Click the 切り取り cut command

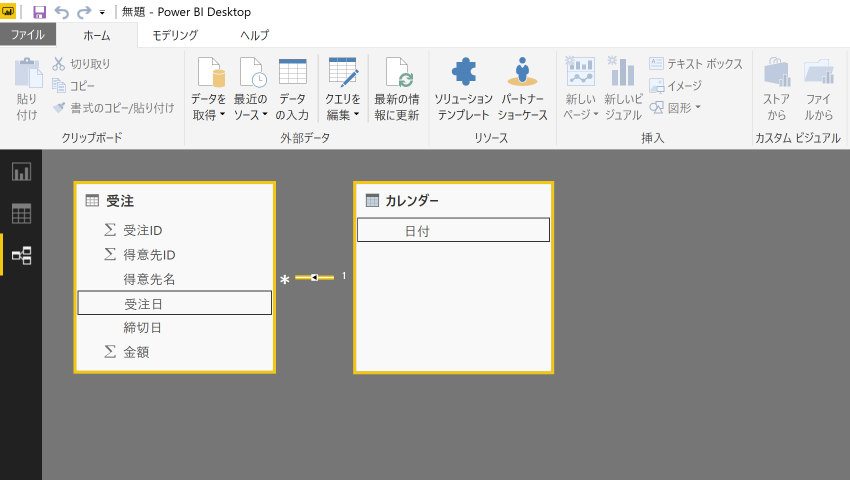click(82, 63)
